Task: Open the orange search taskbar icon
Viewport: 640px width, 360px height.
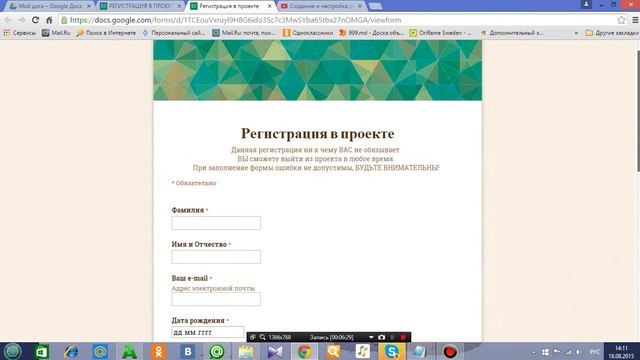Action: pyautogui.click(x=333, y=351)
